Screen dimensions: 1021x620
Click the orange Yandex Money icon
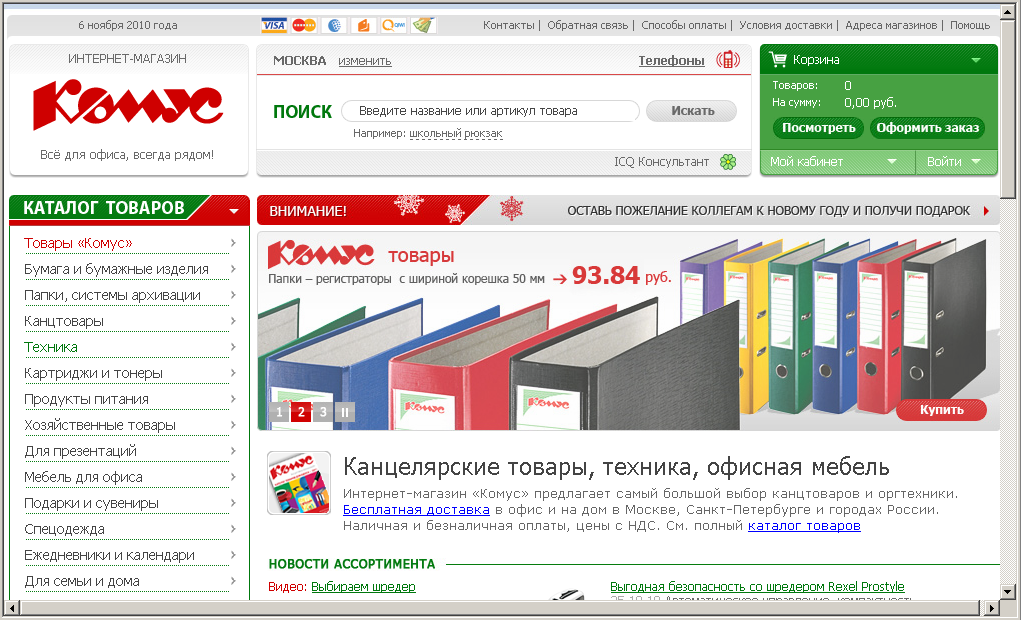(364, 25)
